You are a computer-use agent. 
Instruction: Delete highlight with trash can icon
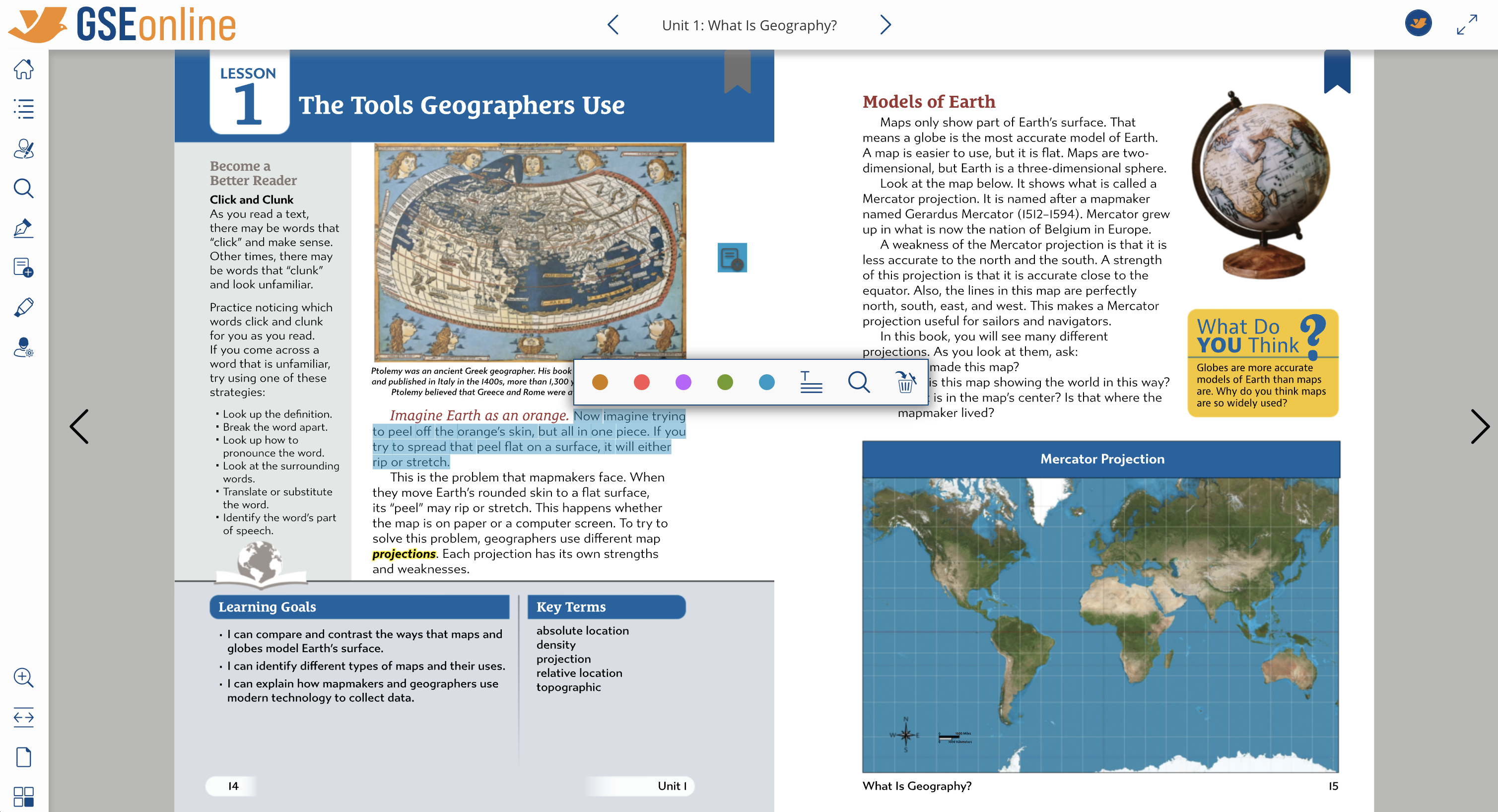[x=905, y=382]
